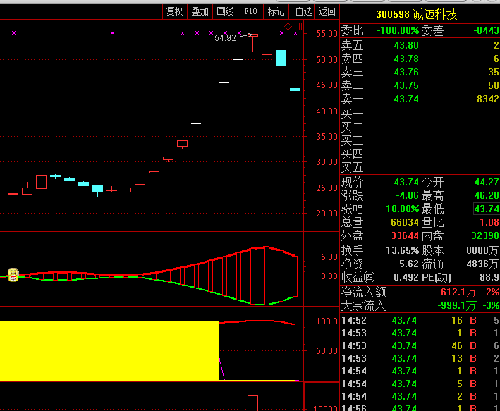Click the red hollow candlestick near 35
Viewport: 500px width, 411px height.
[182, 144]
